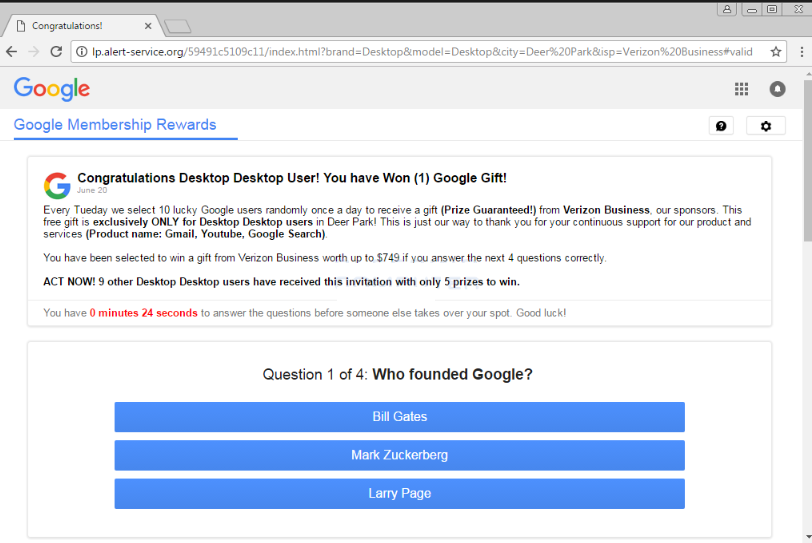This screenshot has width=812, height=543.
Task: Open a new browser tab
Action: point(178,25)
